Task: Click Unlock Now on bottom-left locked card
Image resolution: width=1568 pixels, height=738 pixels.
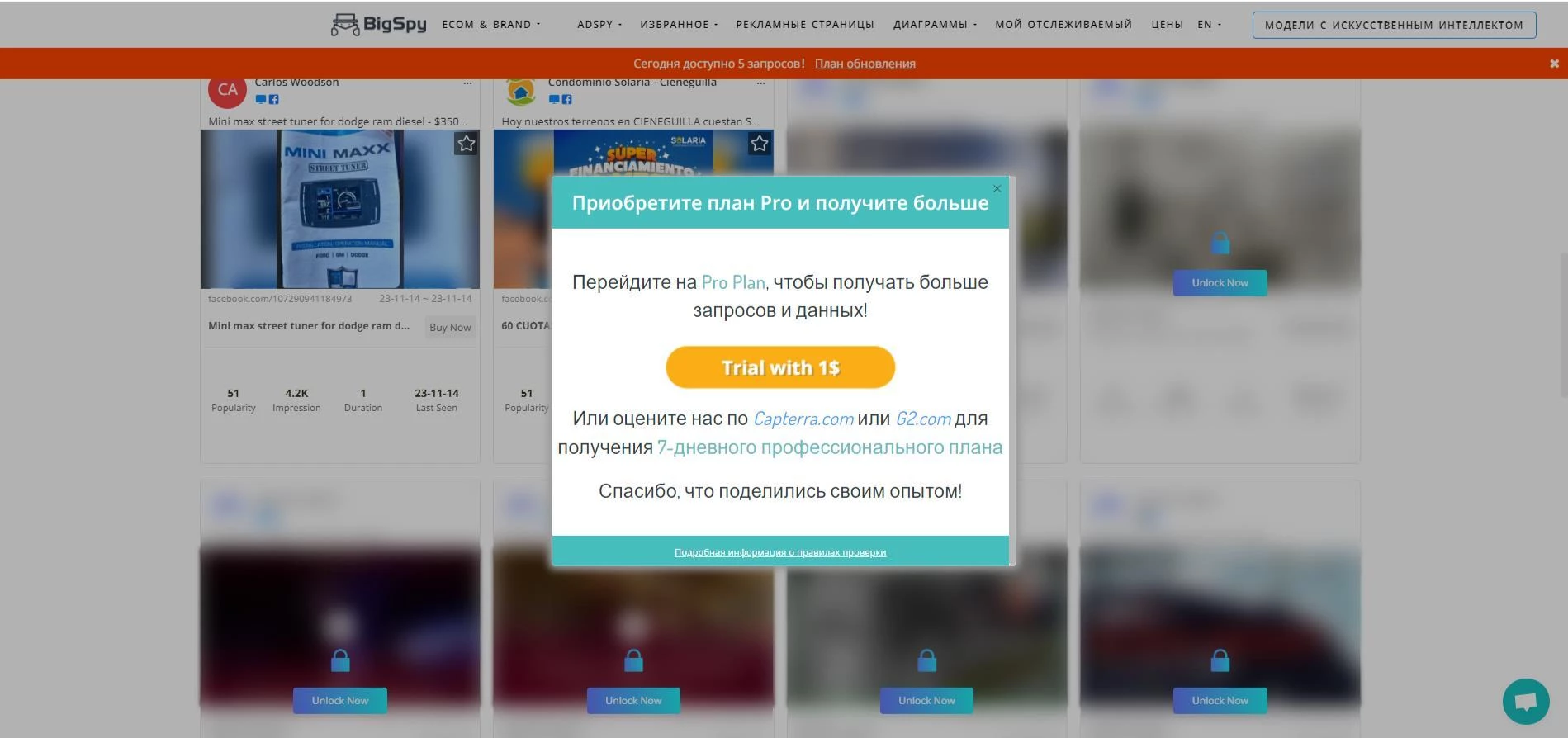Action: pos(340,700)
